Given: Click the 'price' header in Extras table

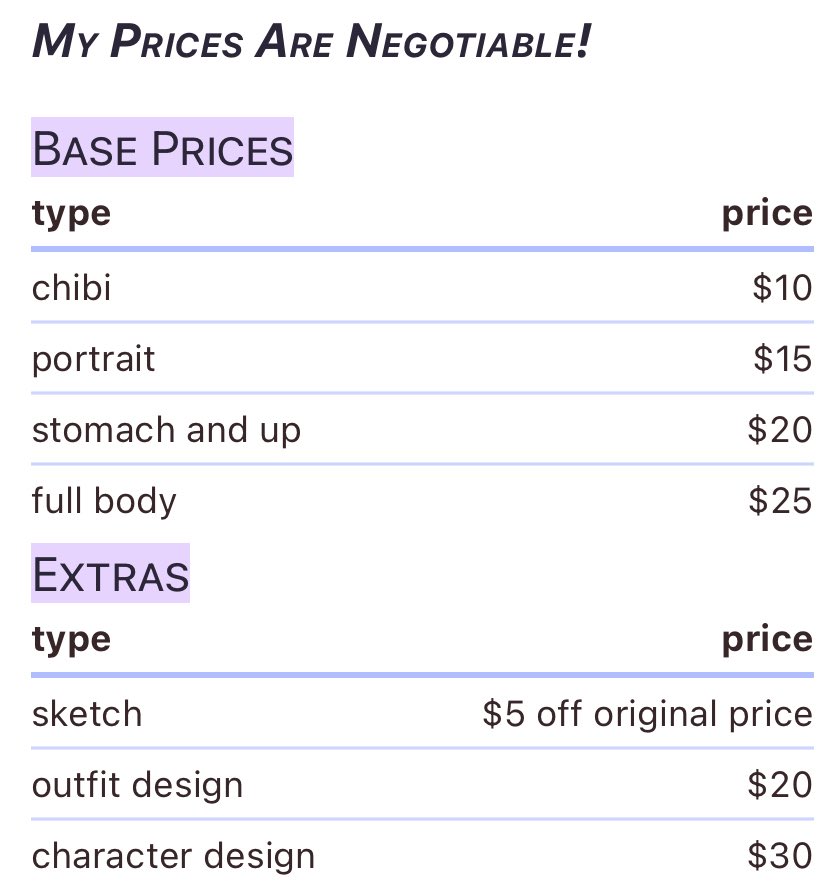Looking at the screenshot, I should (x=767, y=640).
